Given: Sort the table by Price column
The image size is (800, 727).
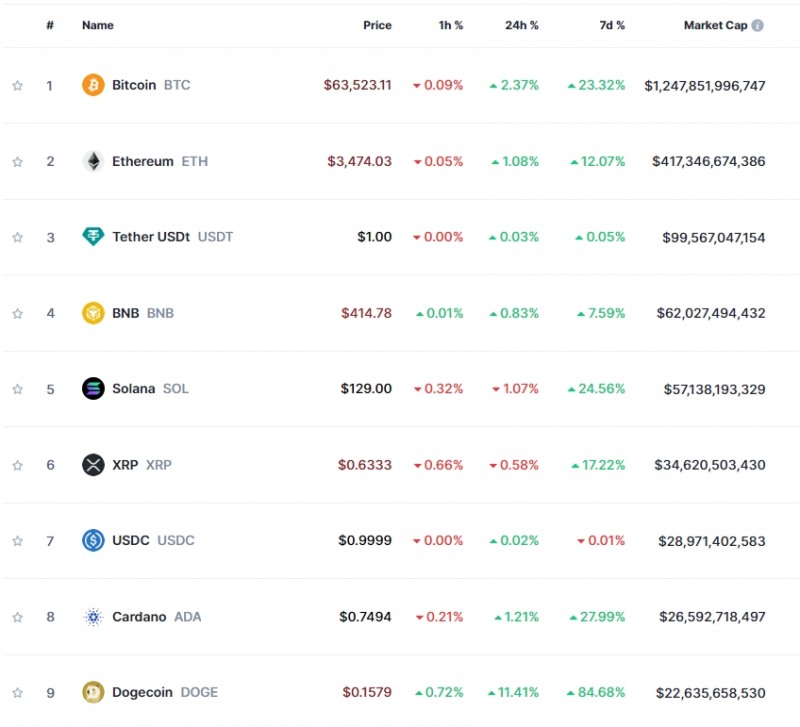Looking at the screenshot, I should click(x=377, y=25).
